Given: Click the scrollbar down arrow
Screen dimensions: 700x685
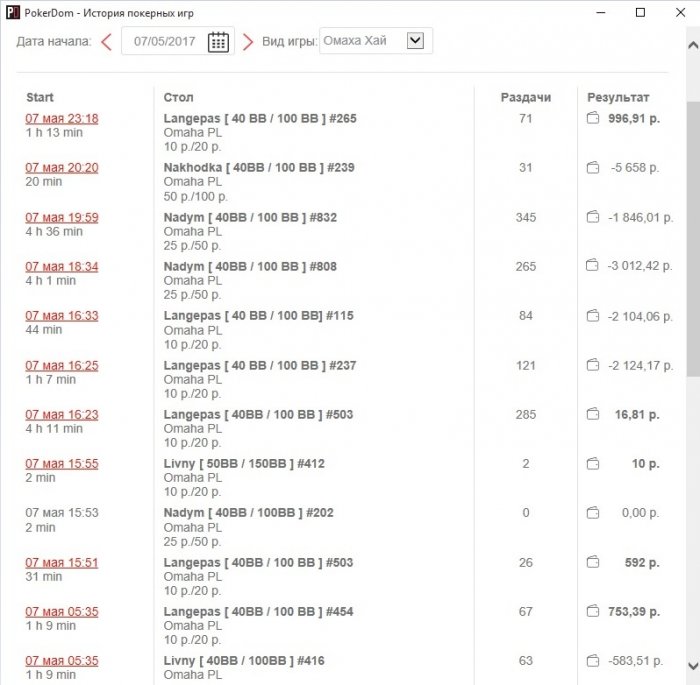Looking at the screenshot, I should click(x=693, y=666).
